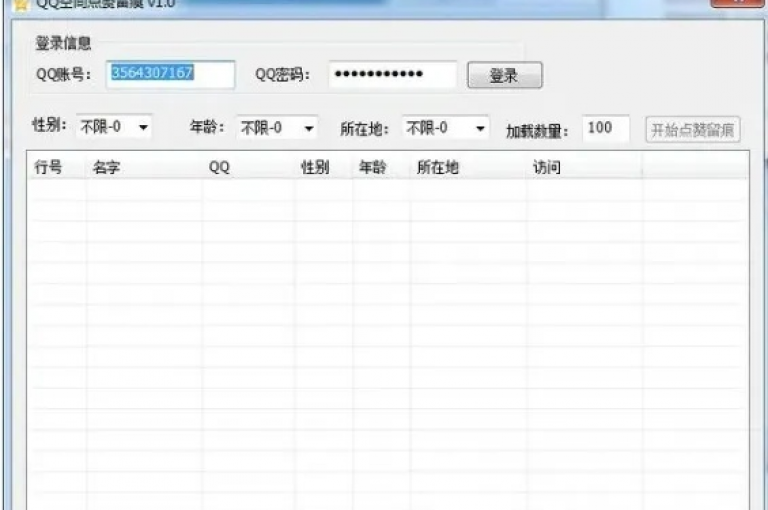The height and width of the screenshot is (510, 768).
Task: Click the 所在地 column header in table
Action: (468, 167)
